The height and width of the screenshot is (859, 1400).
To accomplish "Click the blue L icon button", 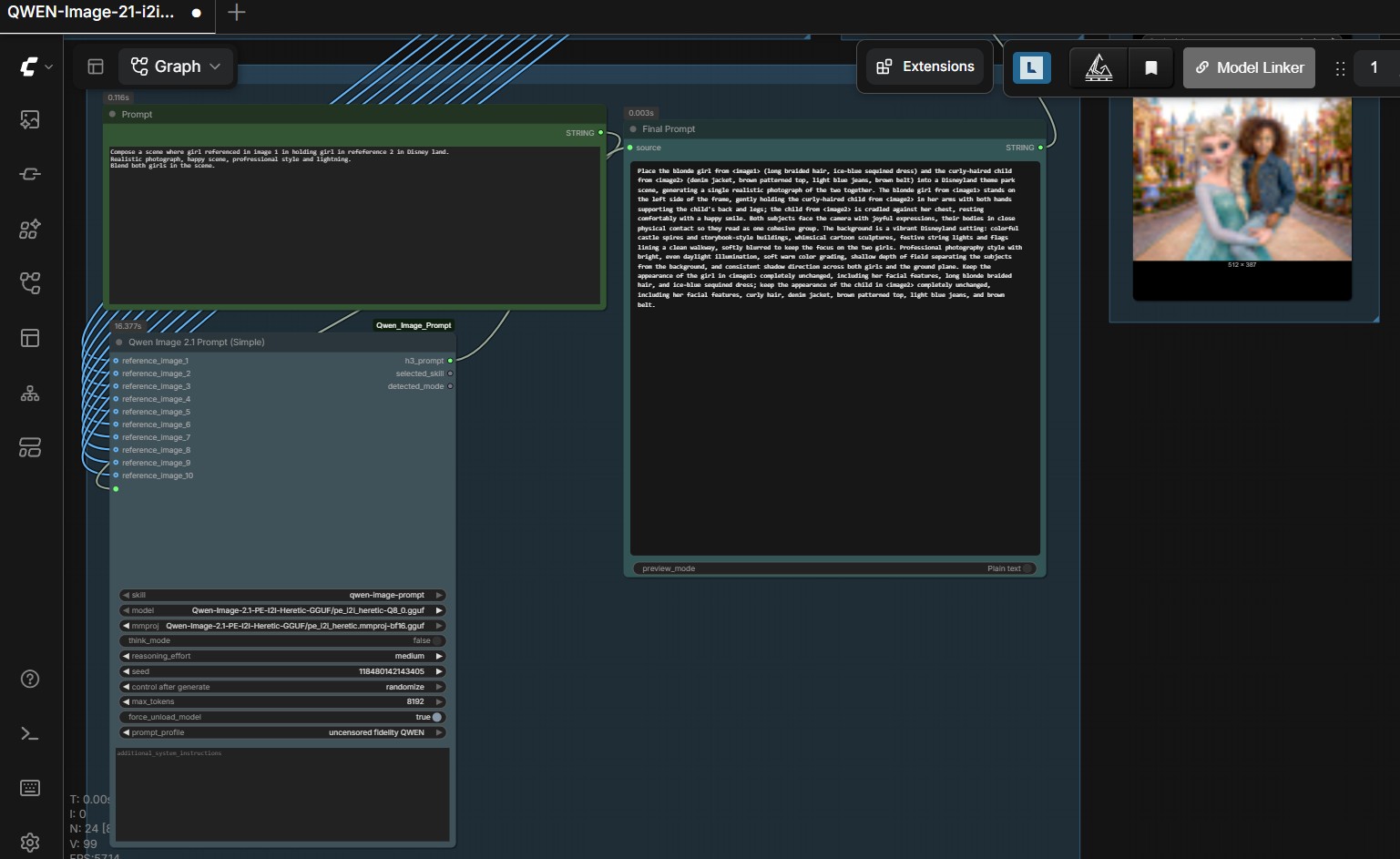I will coord(1032,67).
